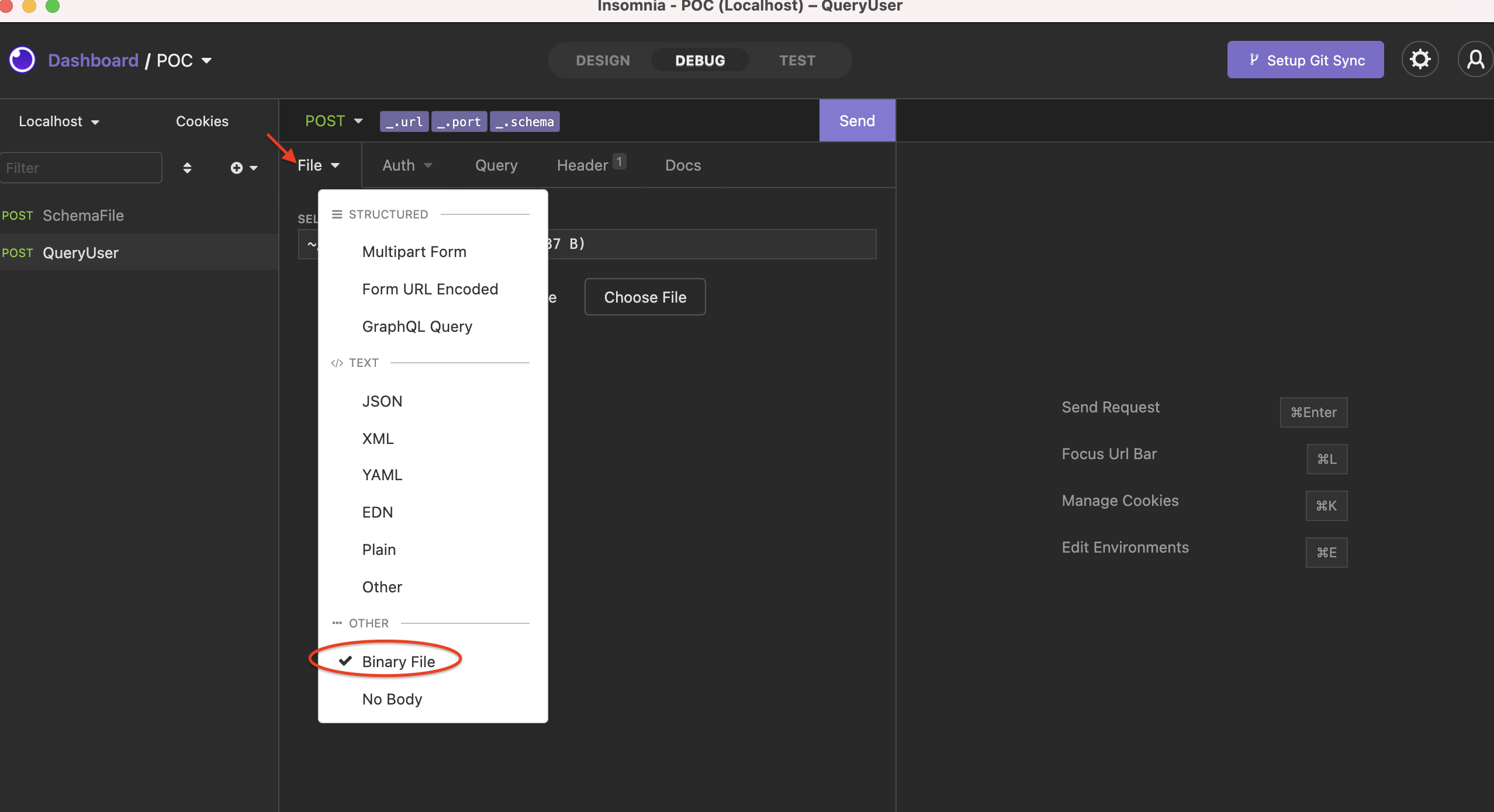
Task: Click the _.schema template tag
Action: tap(524, 121)
